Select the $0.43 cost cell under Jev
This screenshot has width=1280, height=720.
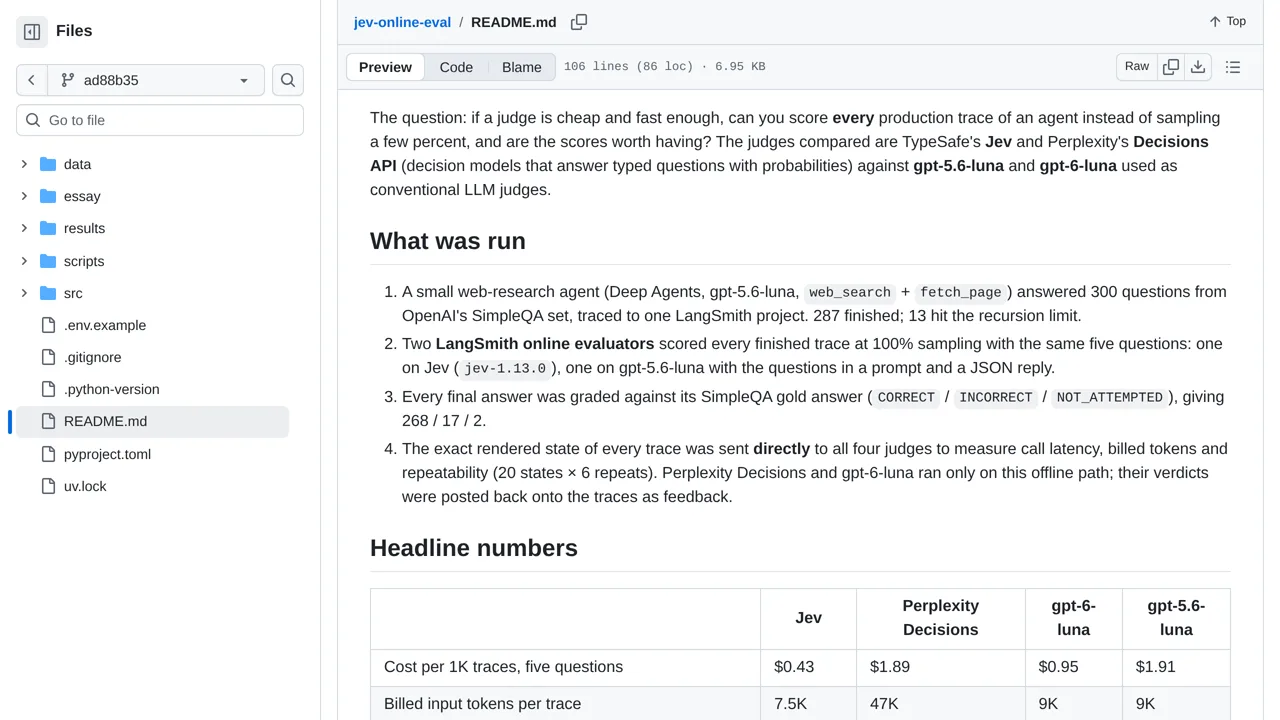pyautogui.click(x=808, y=667)
